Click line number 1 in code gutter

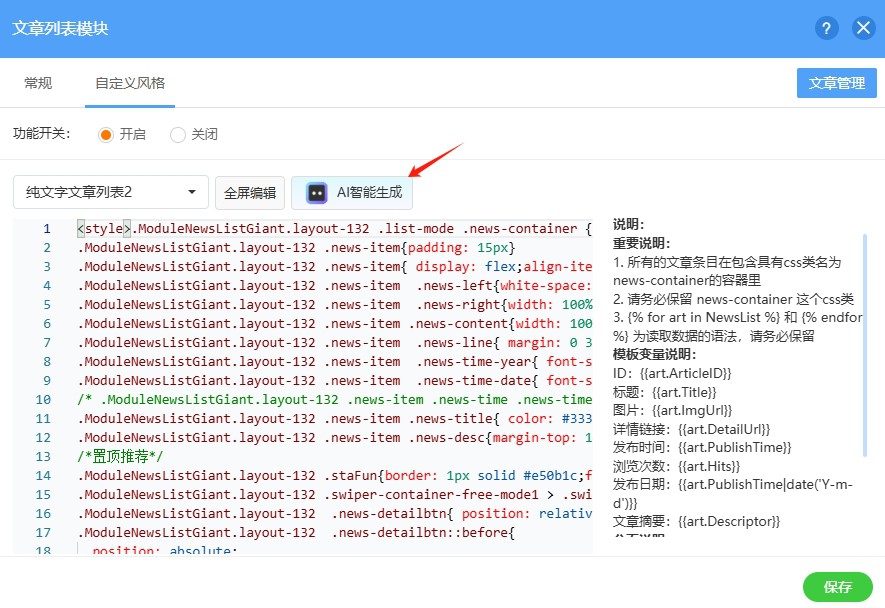coord(46,229)
